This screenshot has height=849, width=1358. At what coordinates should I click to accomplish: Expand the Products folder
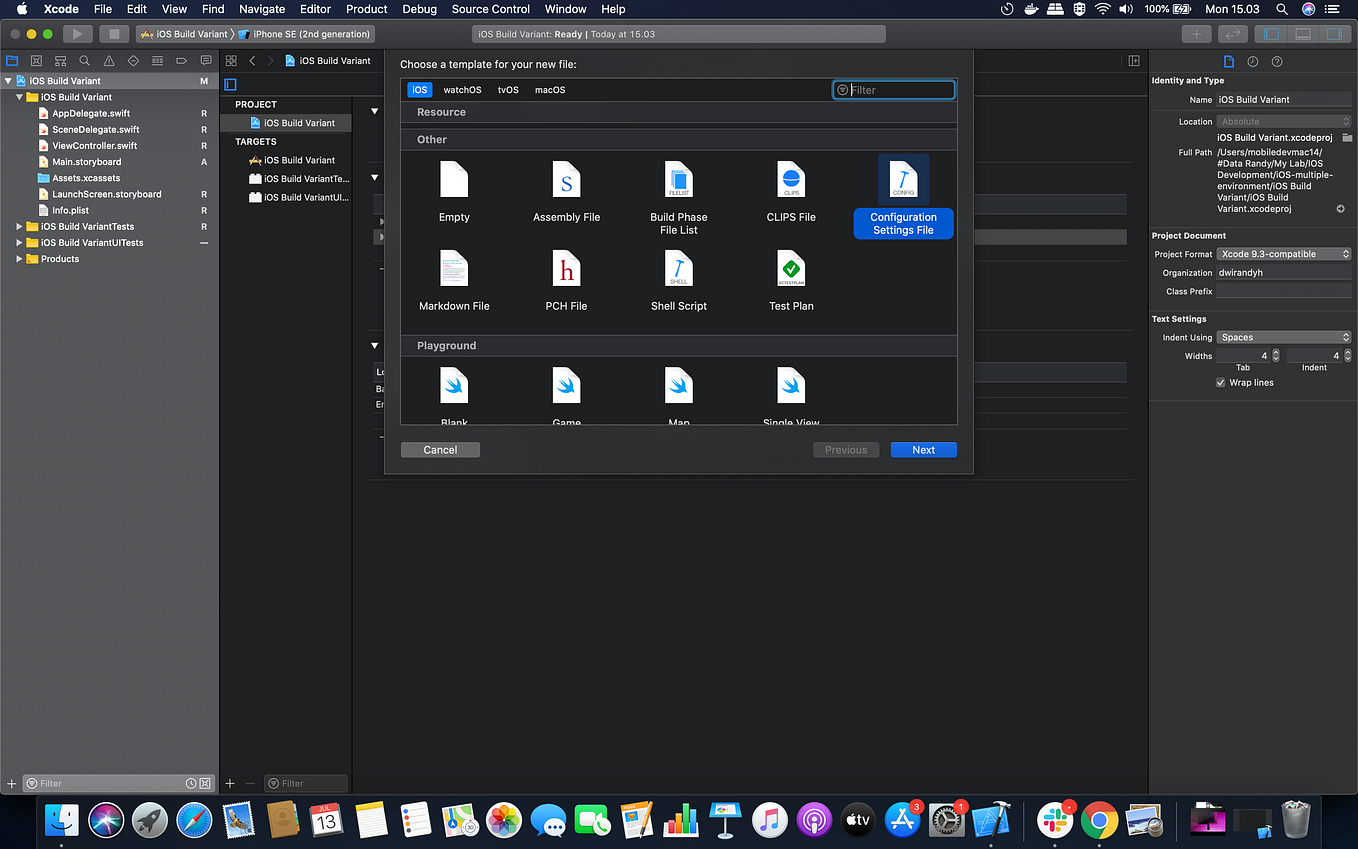pos(19,259)
